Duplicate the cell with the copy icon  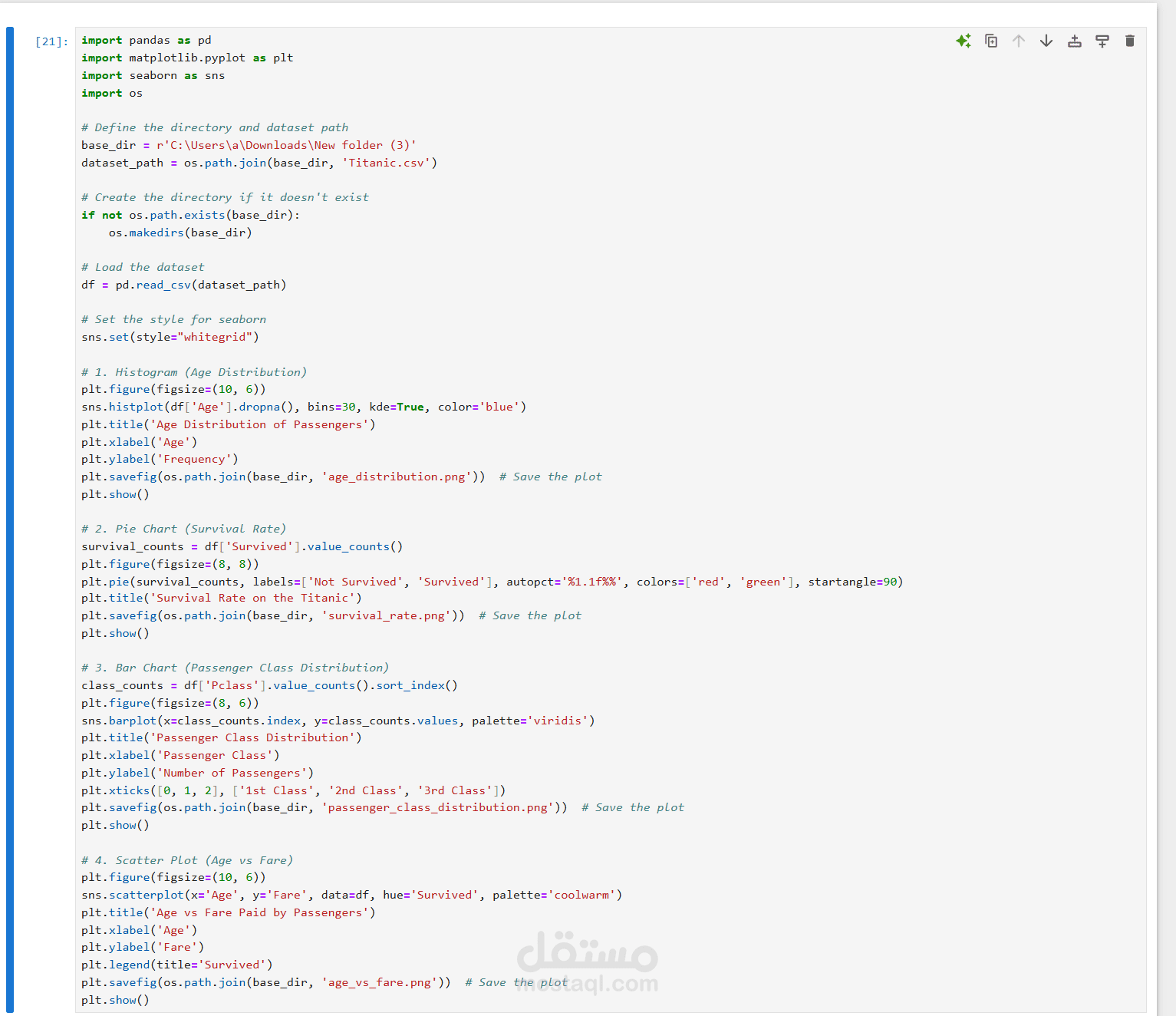[991, 41]
